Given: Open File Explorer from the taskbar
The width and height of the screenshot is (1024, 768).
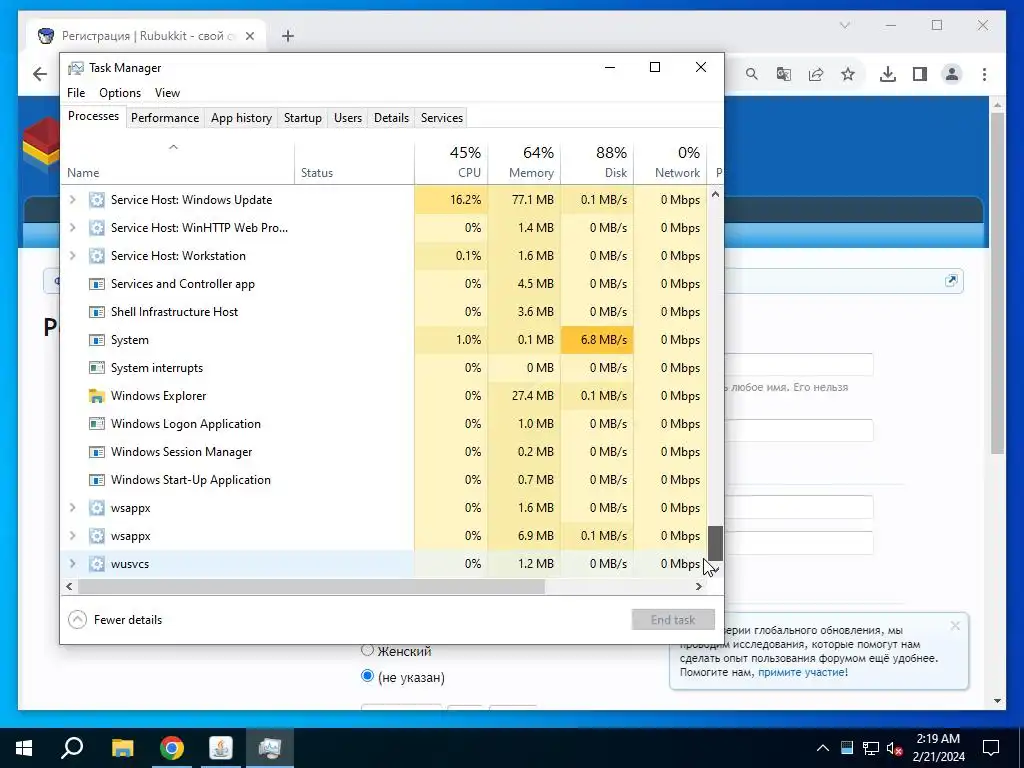Looking at the screenshot, I should pos(122,748).
